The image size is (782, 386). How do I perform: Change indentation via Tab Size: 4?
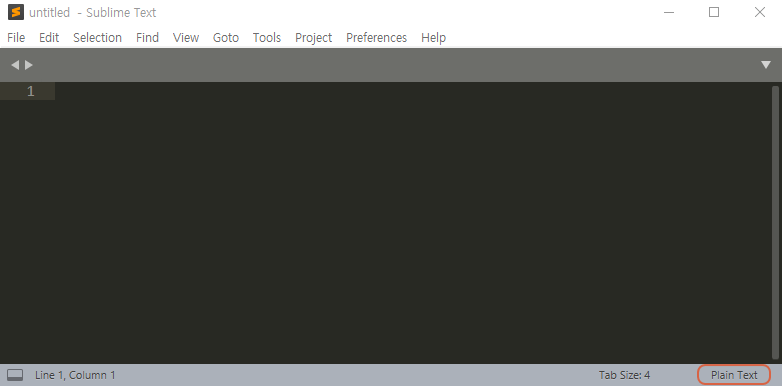(624, 375)
